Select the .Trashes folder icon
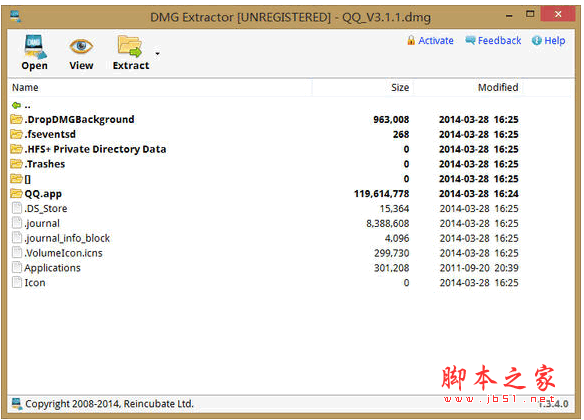 point(16,164)
